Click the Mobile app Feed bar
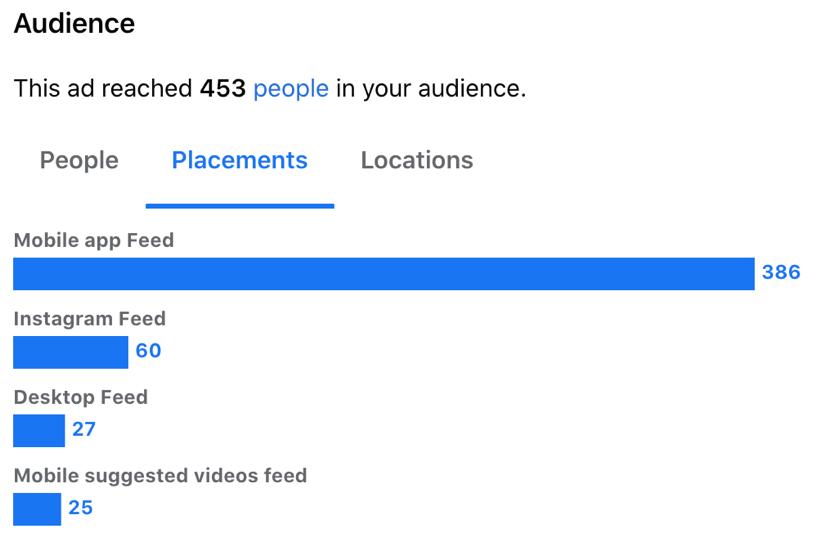821x538 pixels. (x=384, y=274)
